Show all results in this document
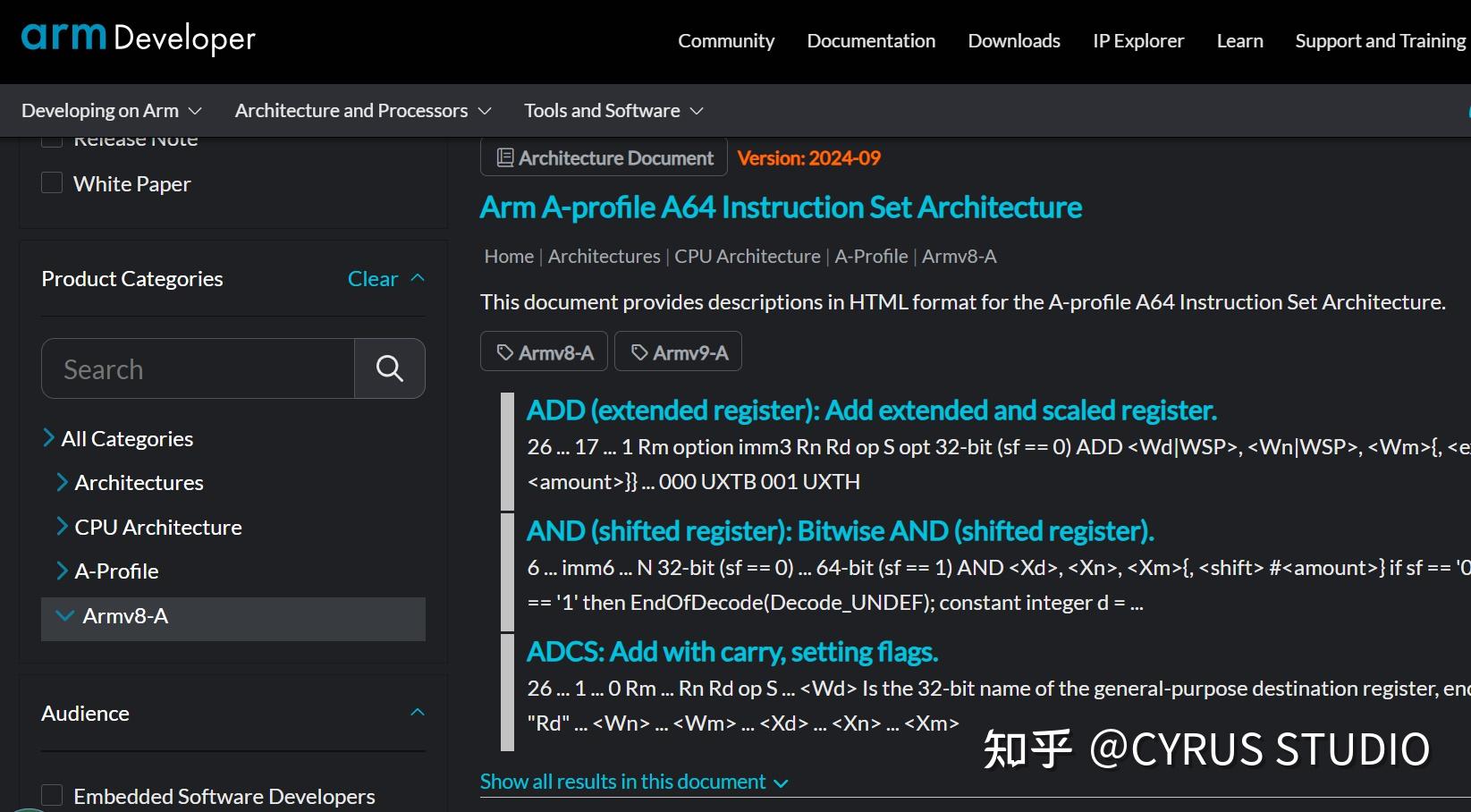 tap(623, 781)
